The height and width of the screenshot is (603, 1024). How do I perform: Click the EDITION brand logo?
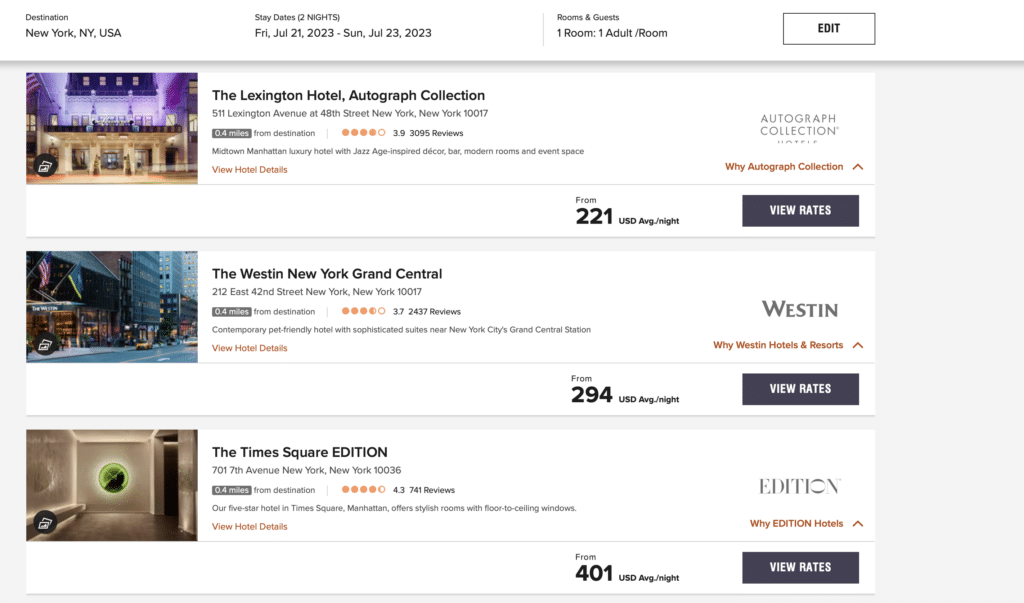799,486
